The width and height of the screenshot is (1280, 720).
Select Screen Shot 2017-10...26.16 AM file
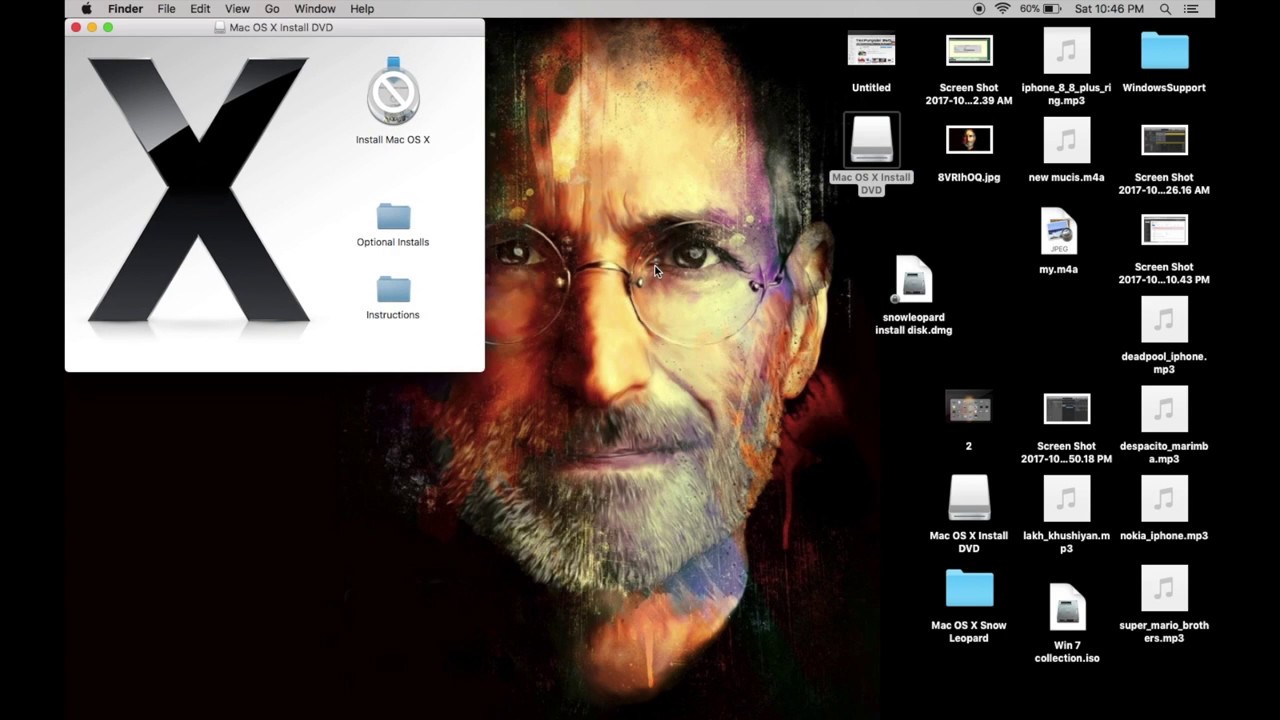1165,140
